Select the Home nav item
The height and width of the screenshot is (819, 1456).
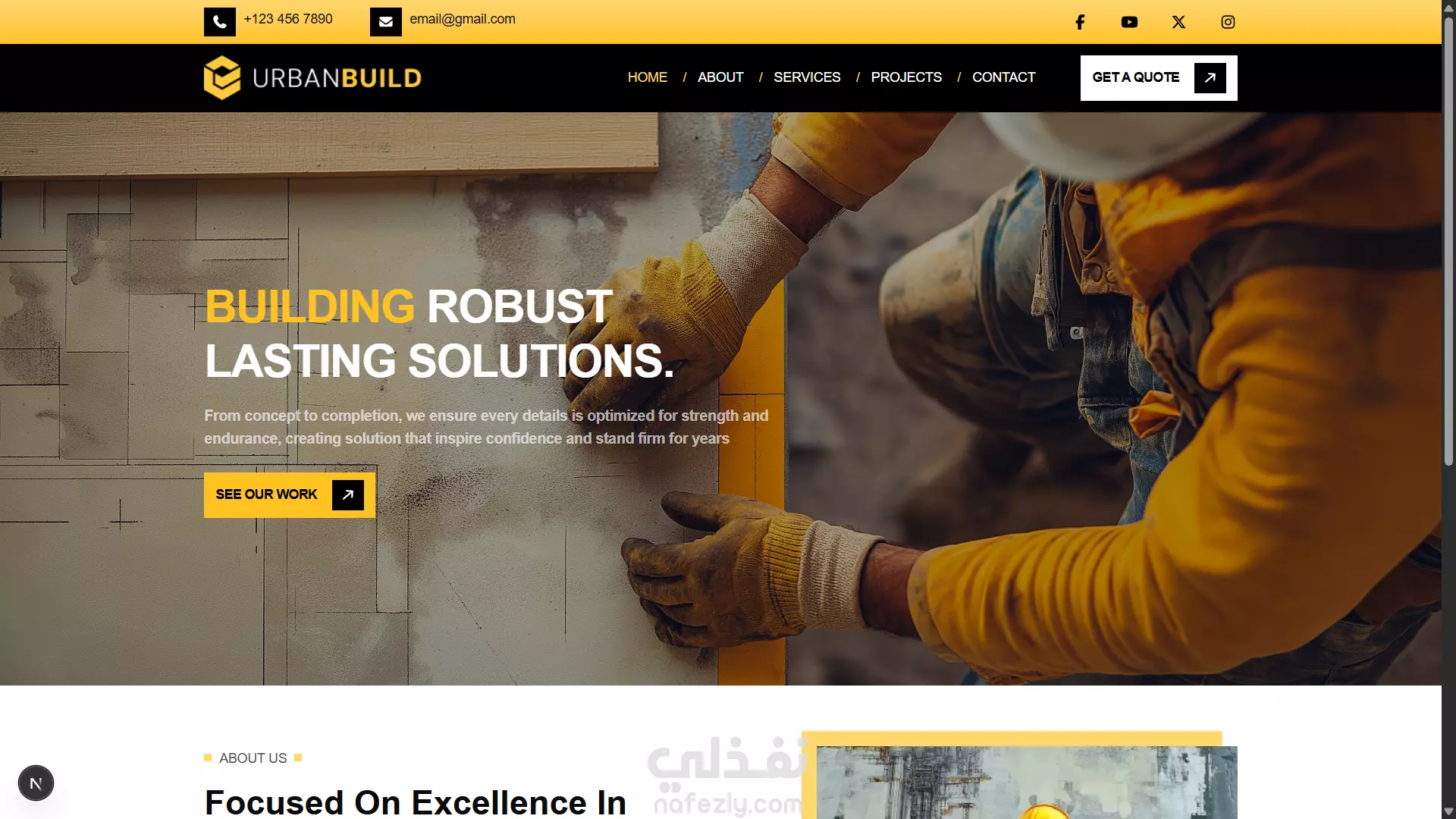648,77
